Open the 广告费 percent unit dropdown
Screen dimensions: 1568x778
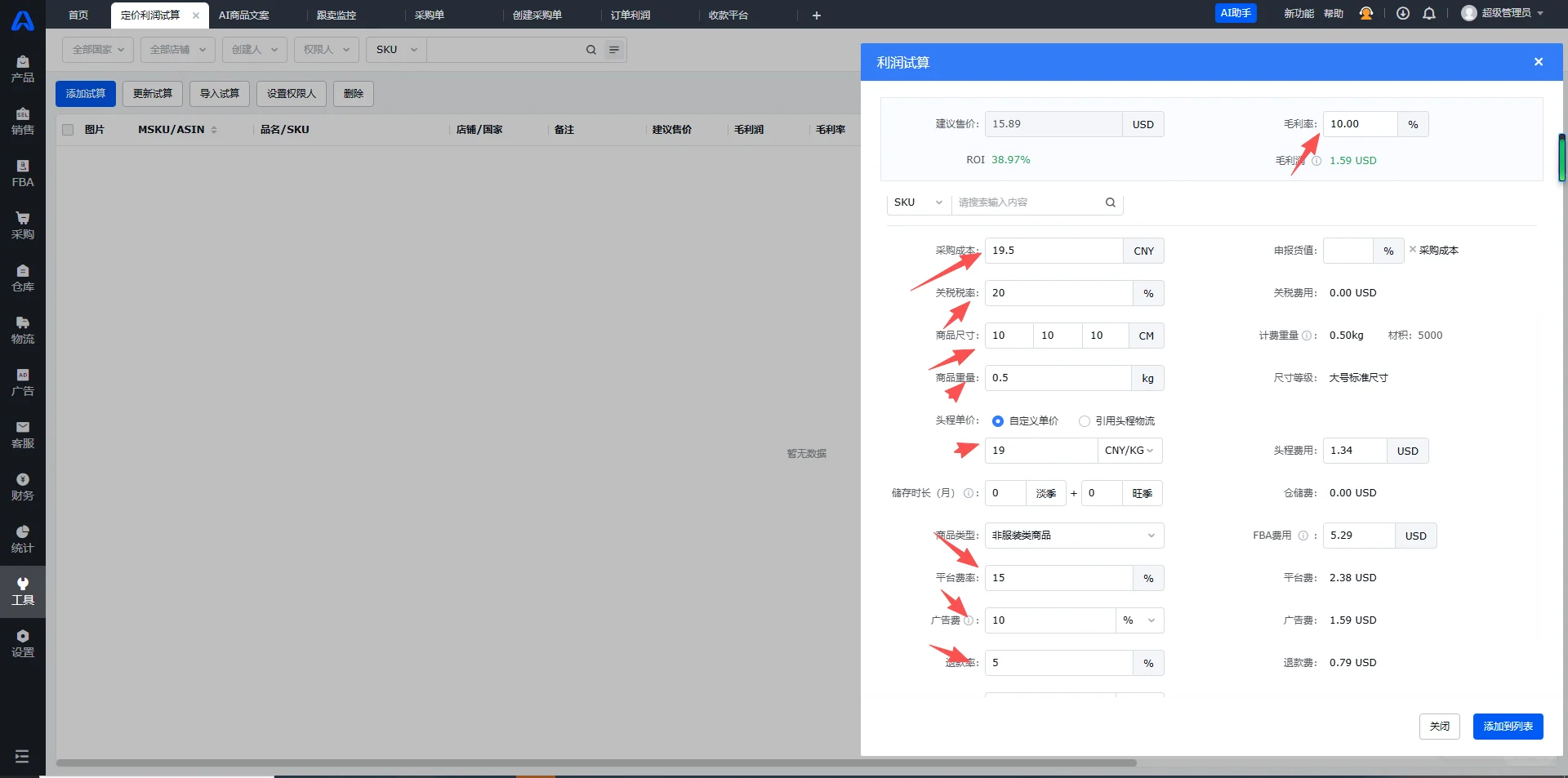click(x=1139, y=620)
